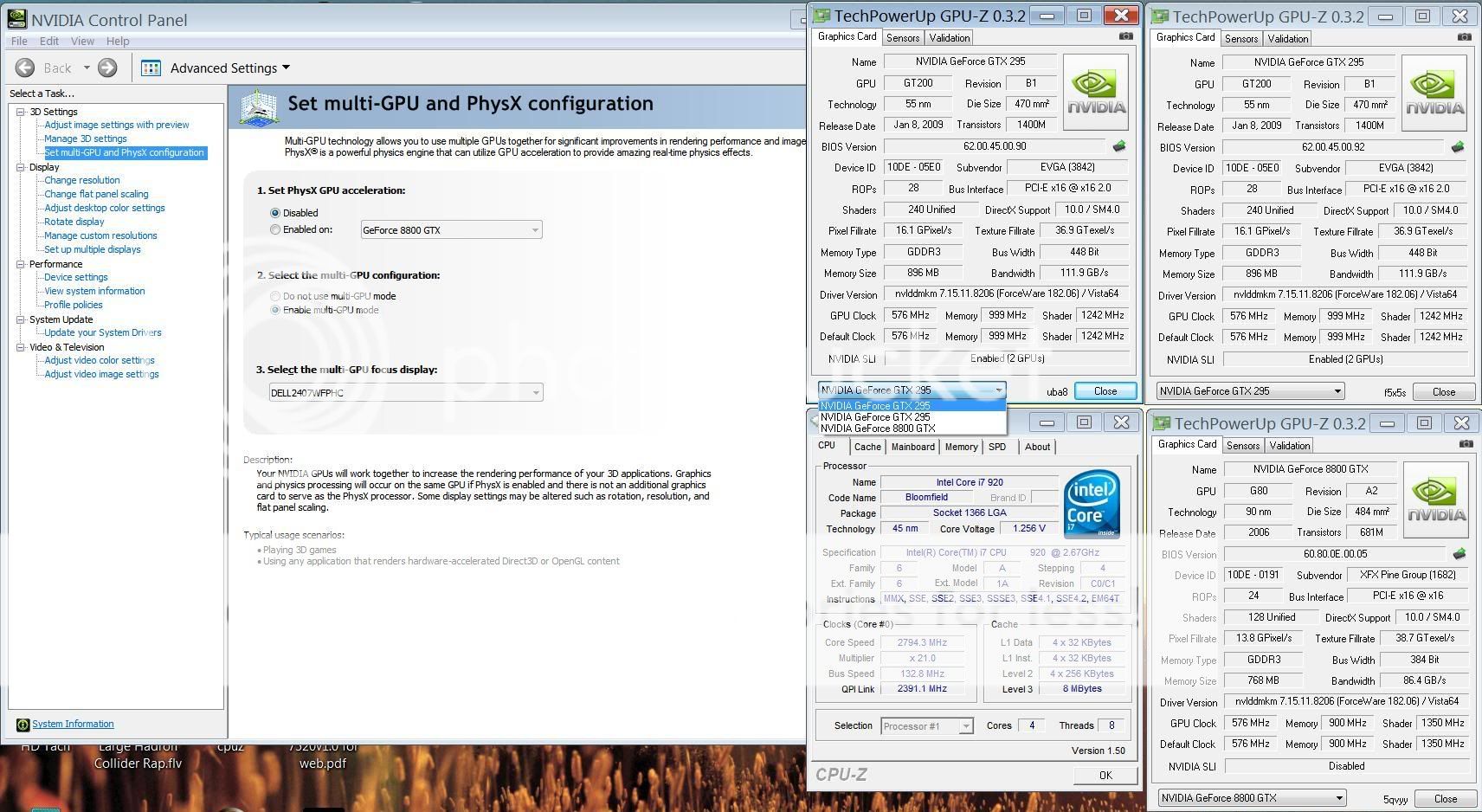Image resolution: width=1482 pixels, height=812 pixels.
Task: Select PhysX 'Enabled on' radio button
Action: coord(275,230)
